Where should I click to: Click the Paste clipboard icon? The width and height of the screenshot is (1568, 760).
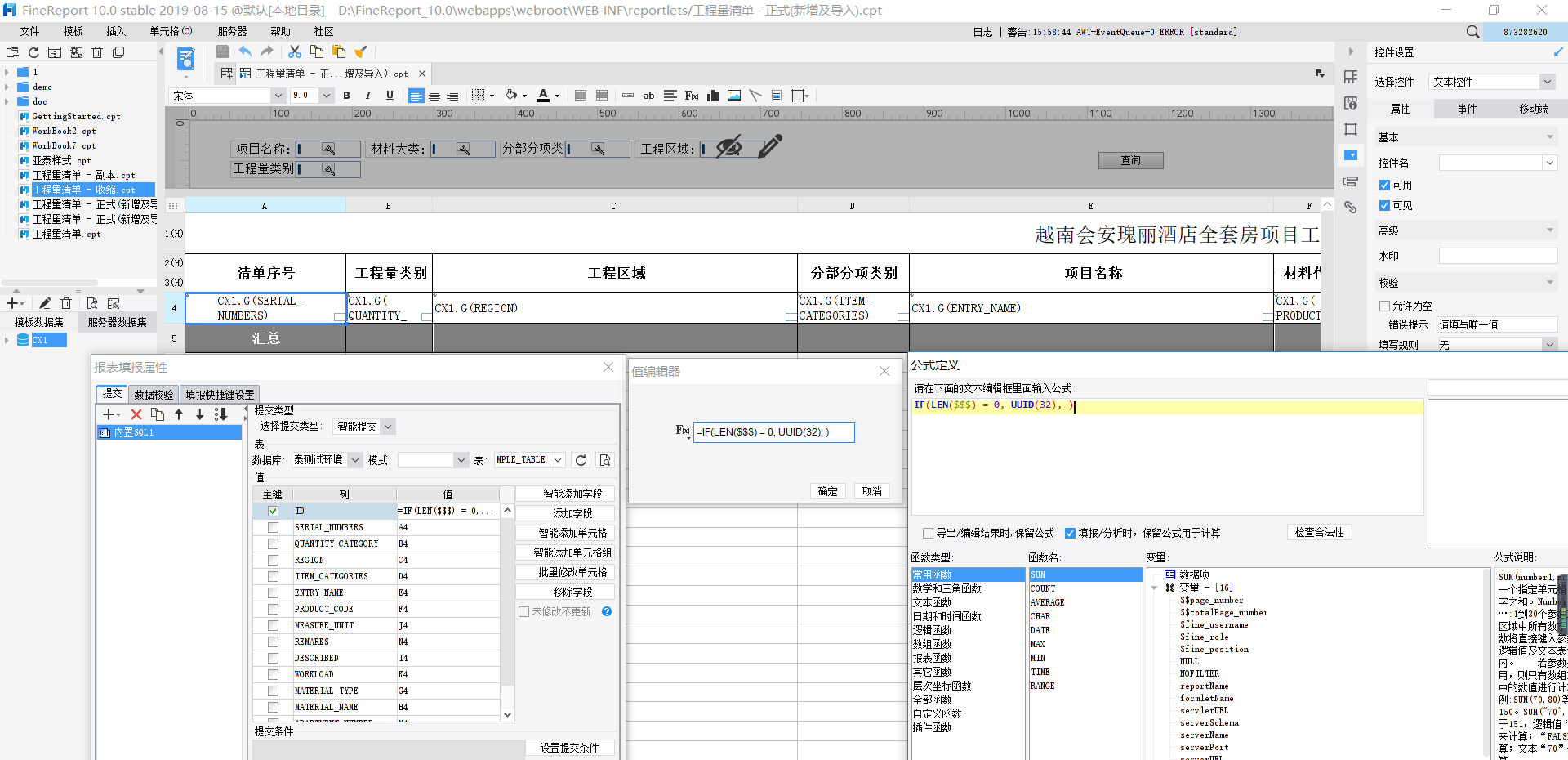click(339, 51)
